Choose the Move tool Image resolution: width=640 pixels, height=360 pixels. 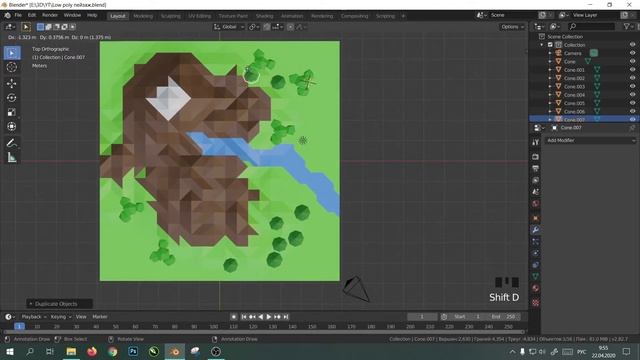pos(12,83)
